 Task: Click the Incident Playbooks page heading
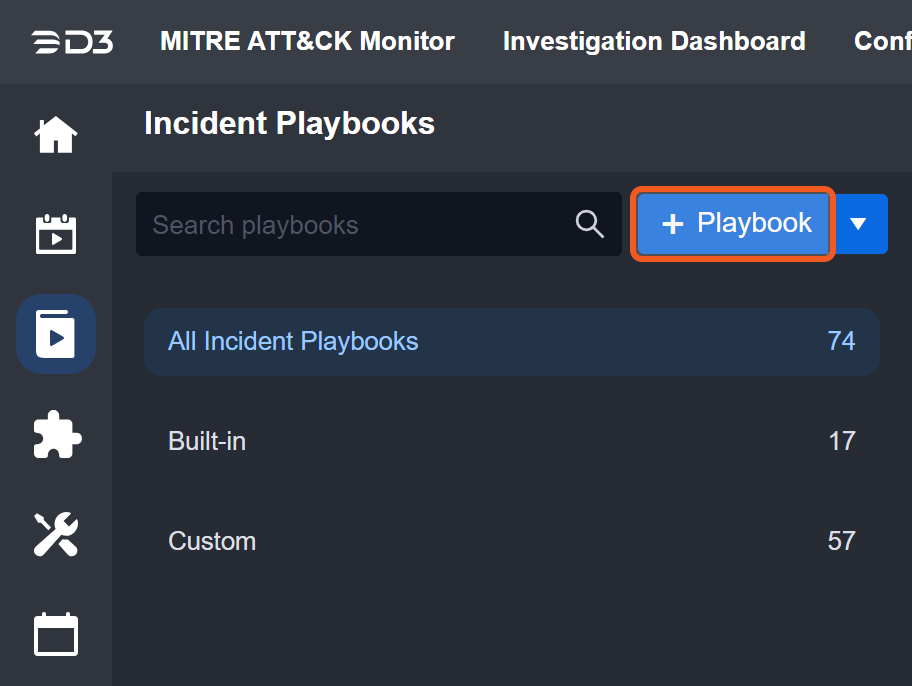pos(289,123)
